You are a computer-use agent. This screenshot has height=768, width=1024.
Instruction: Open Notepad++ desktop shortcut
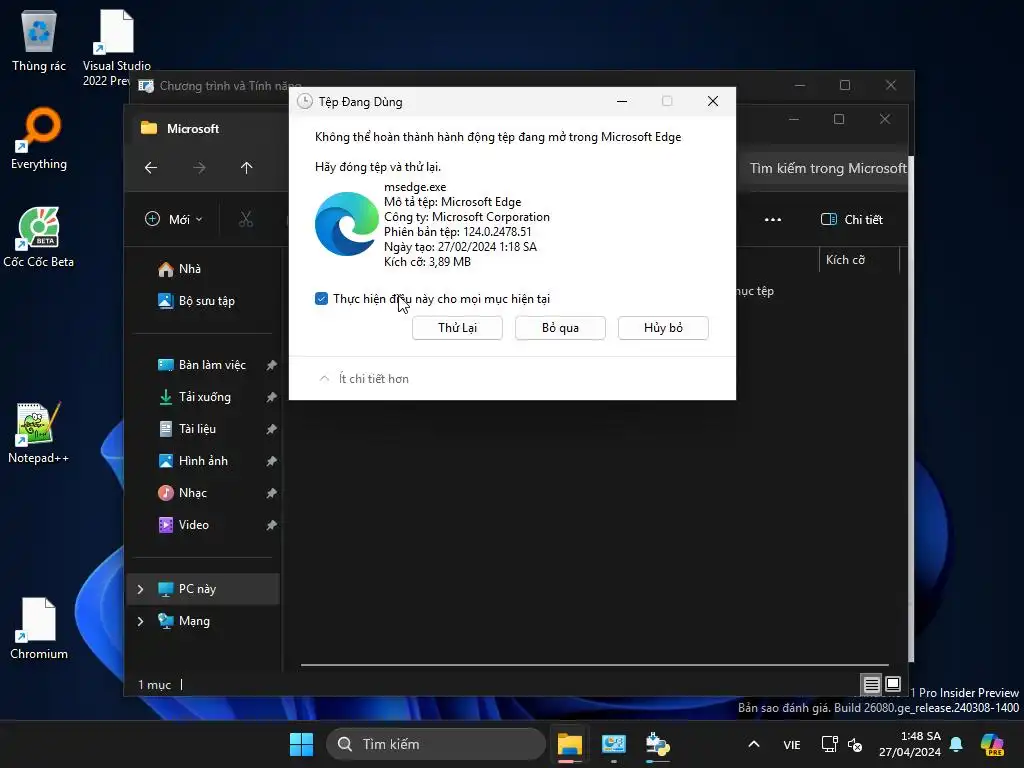click(x=39, y=432)
